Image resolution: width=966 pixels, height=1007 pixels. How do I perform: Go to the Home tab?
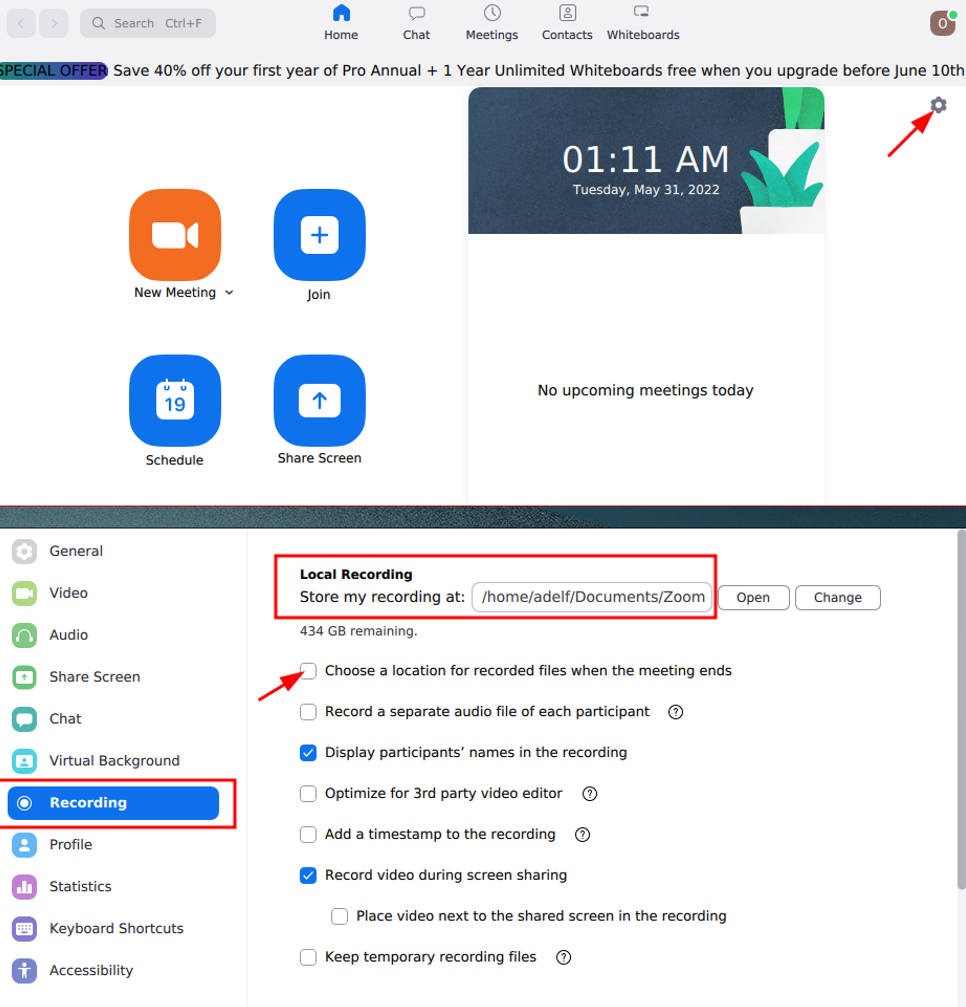341,23
